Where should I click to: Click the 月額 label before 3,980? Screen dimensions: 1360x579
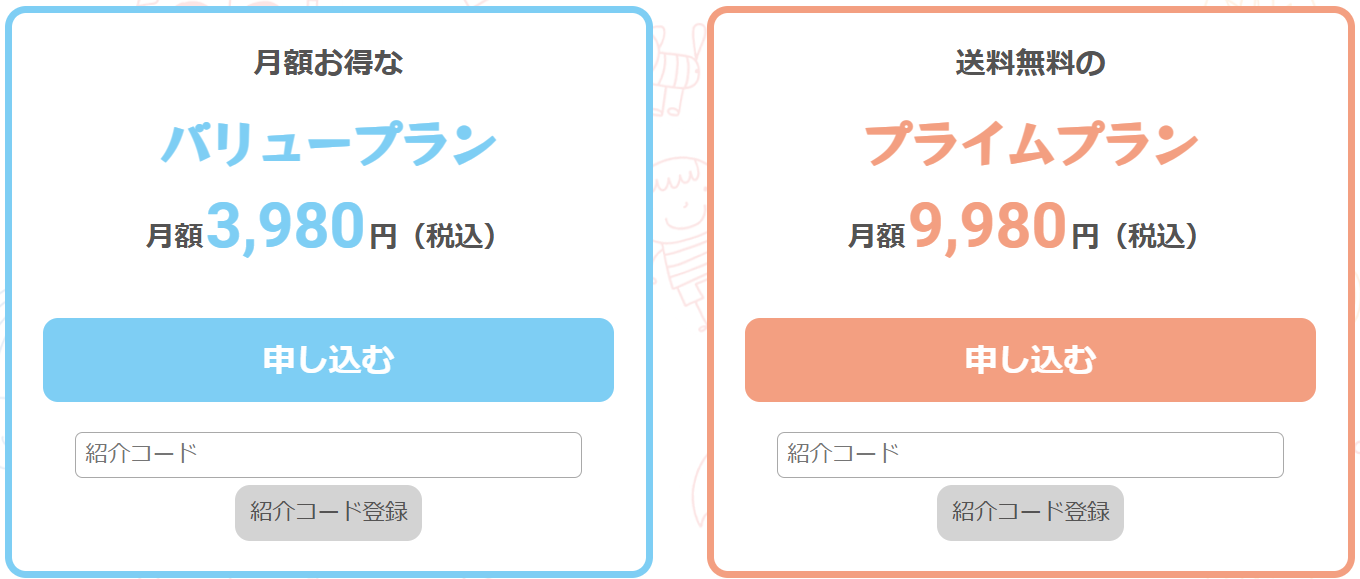175,236
